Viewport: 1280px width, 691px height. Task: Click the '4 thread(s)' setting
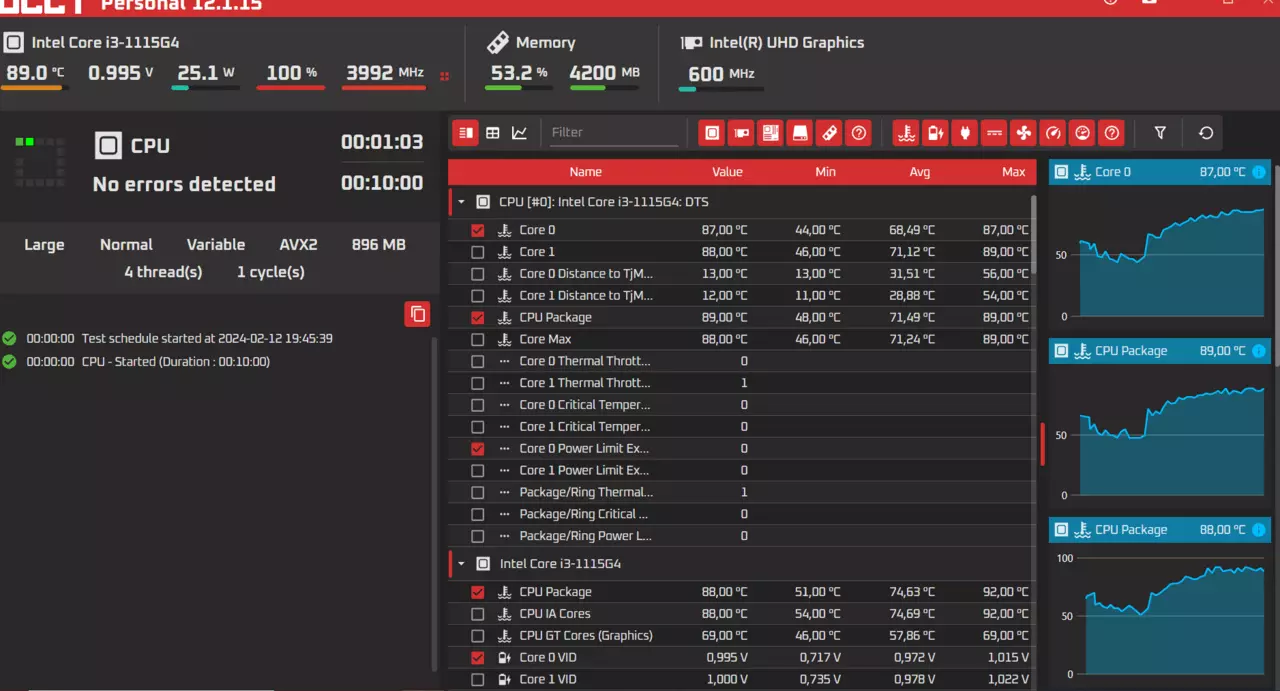(x=163, y=272)
